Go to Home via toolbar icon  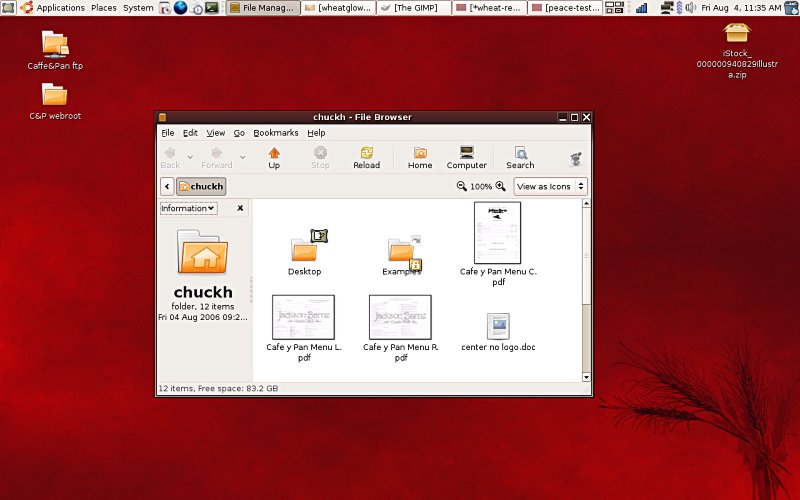click(420, 157)
